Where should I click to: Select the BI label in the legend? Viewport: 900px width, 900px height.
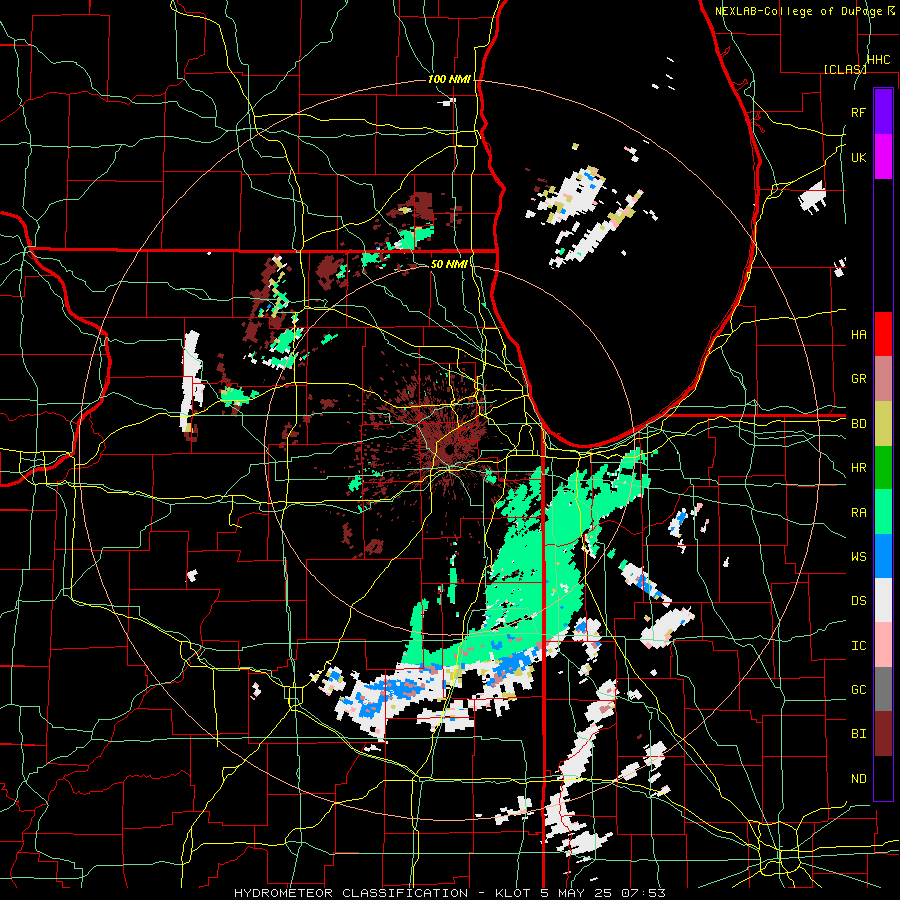tap(858, 734)
